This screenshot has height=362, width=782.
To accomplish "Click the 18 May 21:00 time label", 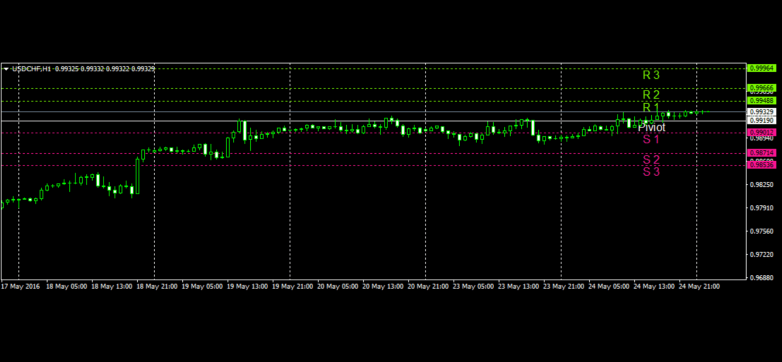I will coord(157,287).
